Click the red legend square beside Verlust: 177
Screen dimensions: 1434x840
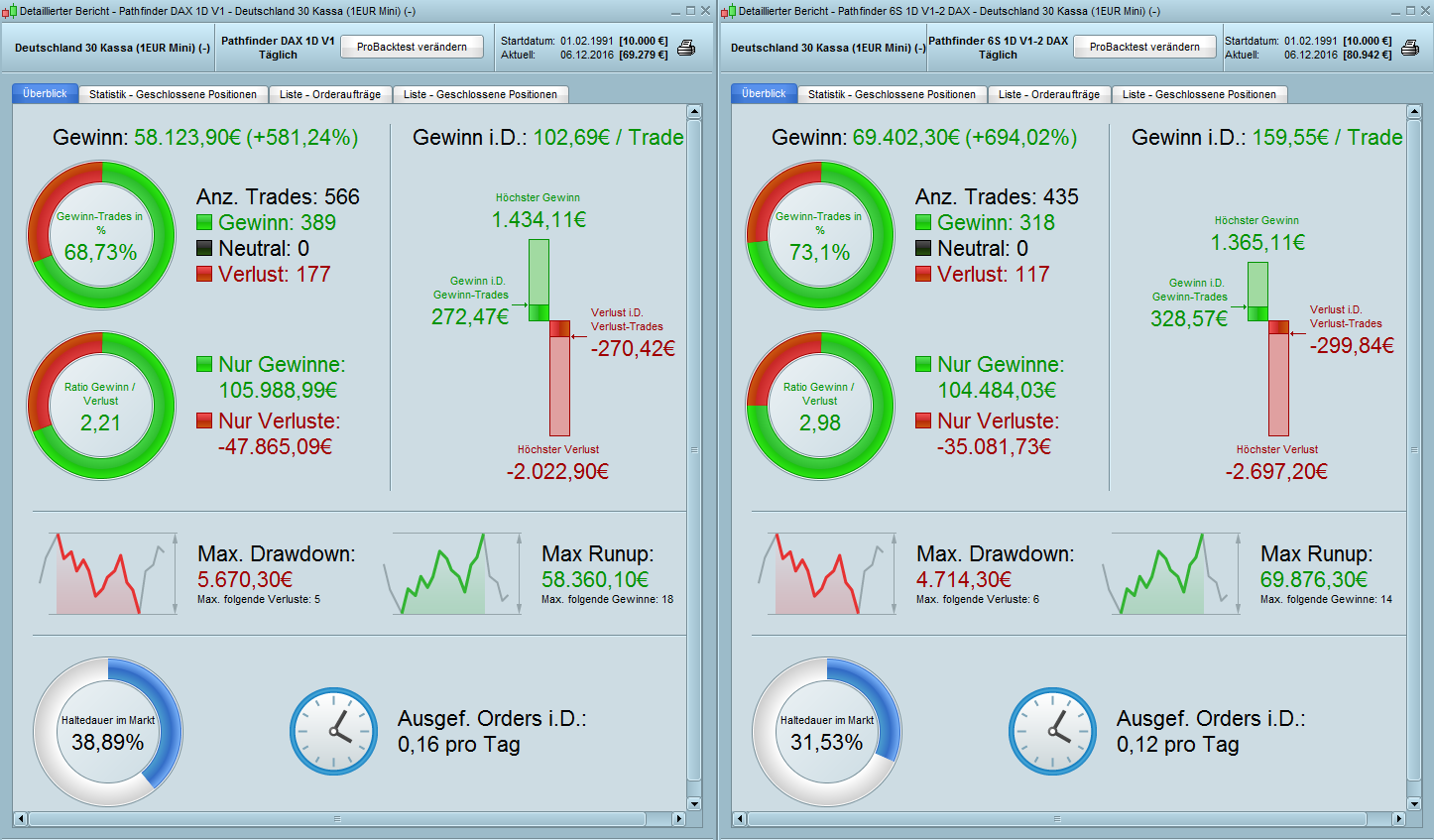pyautogui.click(x=204, y=275)
